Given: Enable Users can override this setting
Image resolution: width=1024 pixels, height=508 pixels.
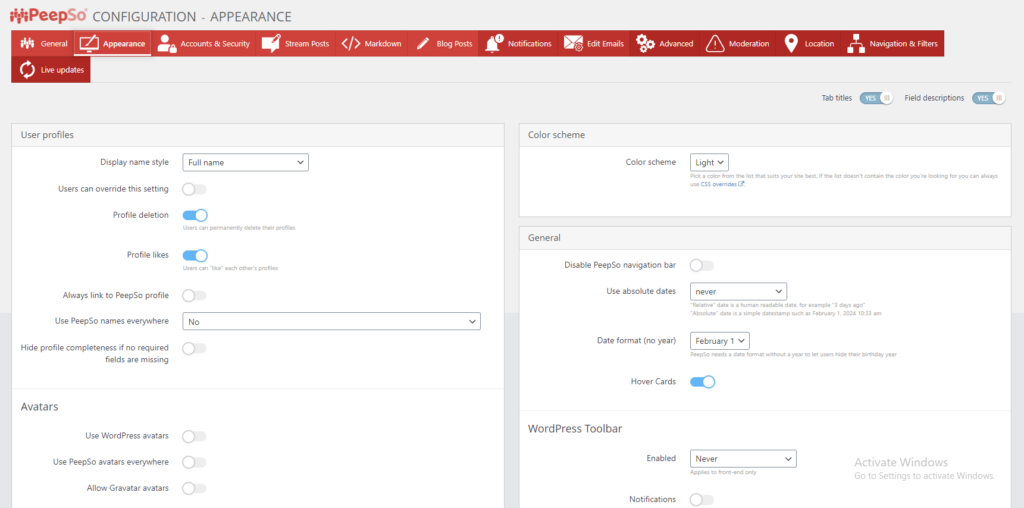Looking at the screenshot, I should [194, 189].
